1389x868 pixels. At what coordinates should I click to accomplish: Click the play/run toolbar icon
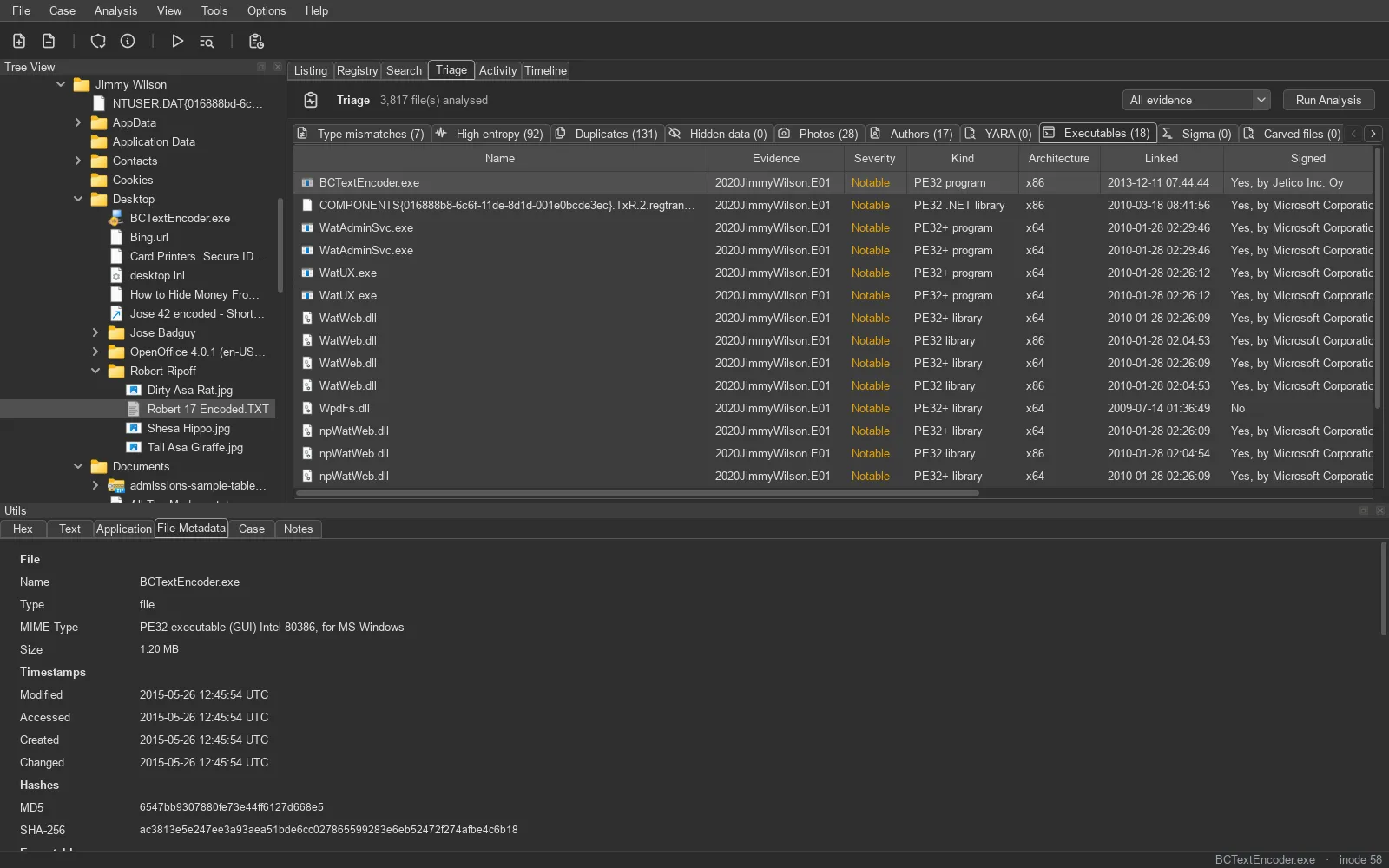[x=177, y=41]
